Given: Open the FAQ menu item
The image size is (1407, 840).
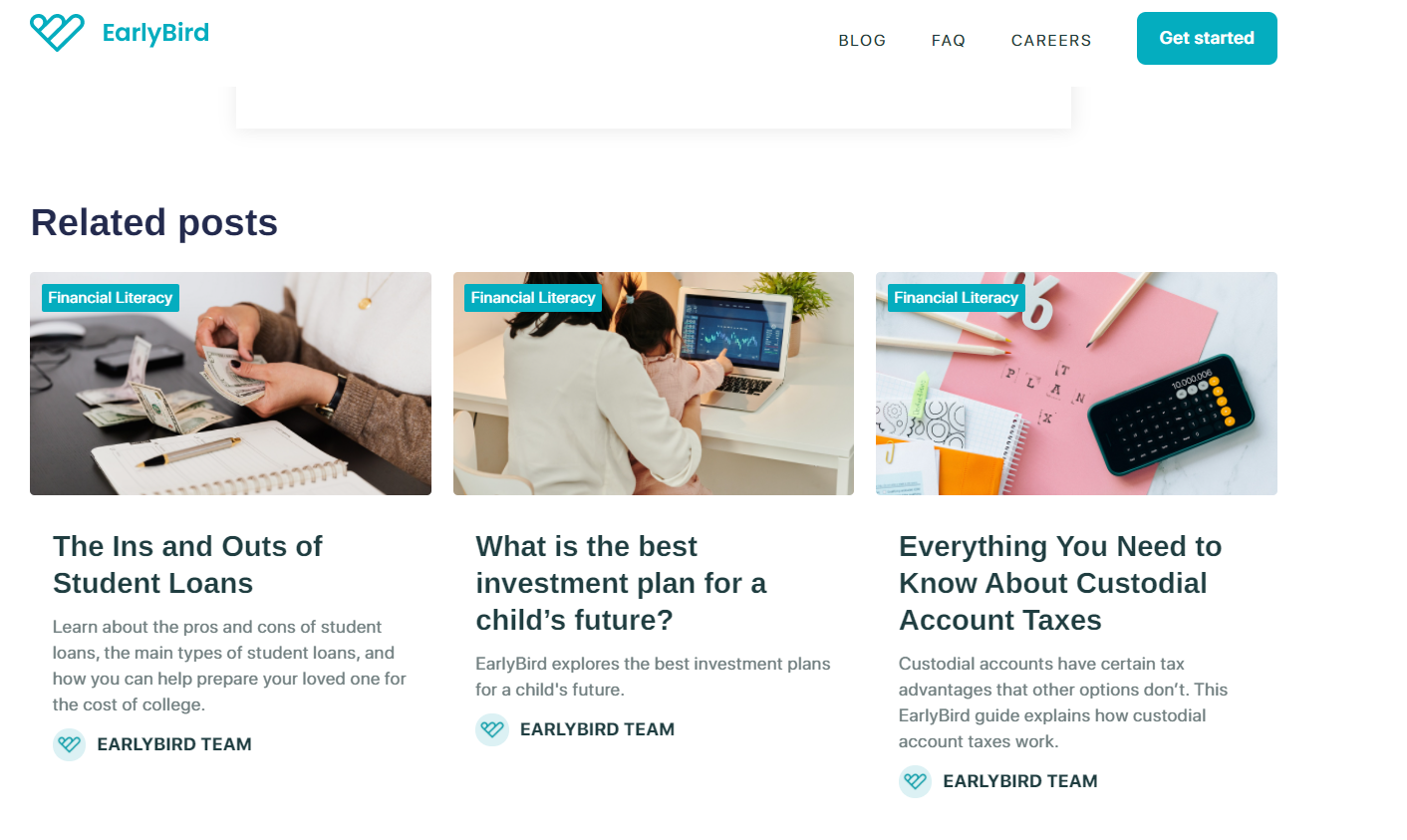Looking at the screenshot, I should coord(949,41).
